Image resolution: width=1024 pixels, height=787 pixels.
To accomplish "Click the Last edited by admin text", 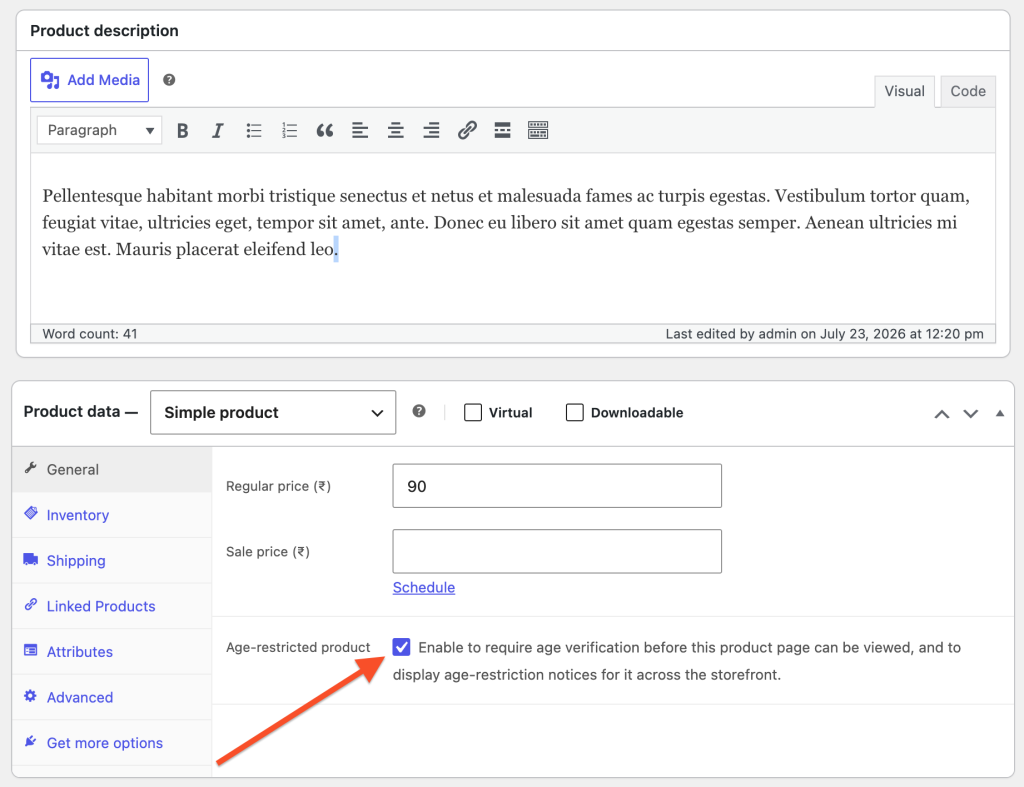I will (824, 334).
